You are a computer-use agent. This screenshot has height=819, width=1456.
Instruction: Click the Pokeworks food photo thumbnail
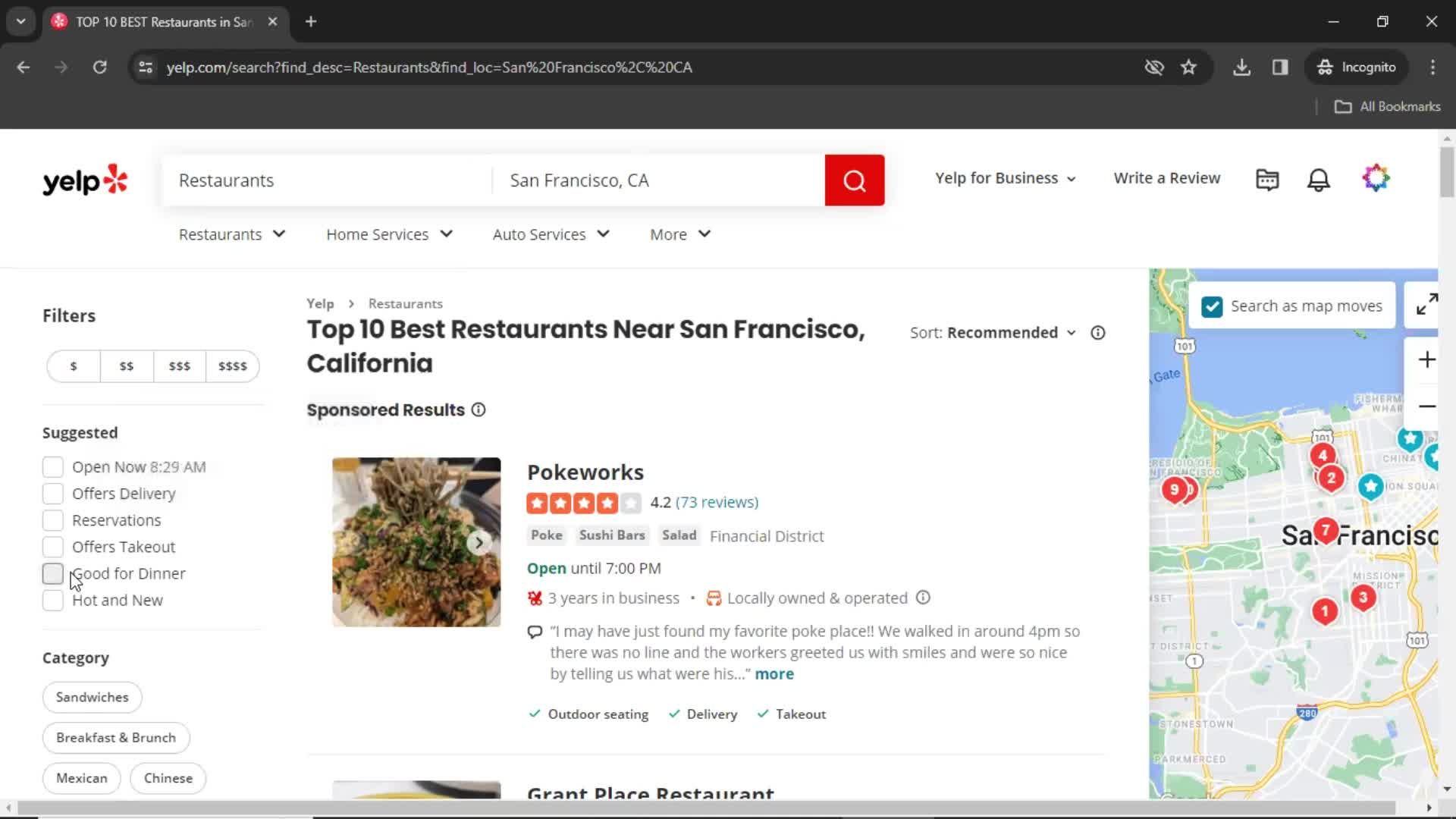(x=416, y=542)
